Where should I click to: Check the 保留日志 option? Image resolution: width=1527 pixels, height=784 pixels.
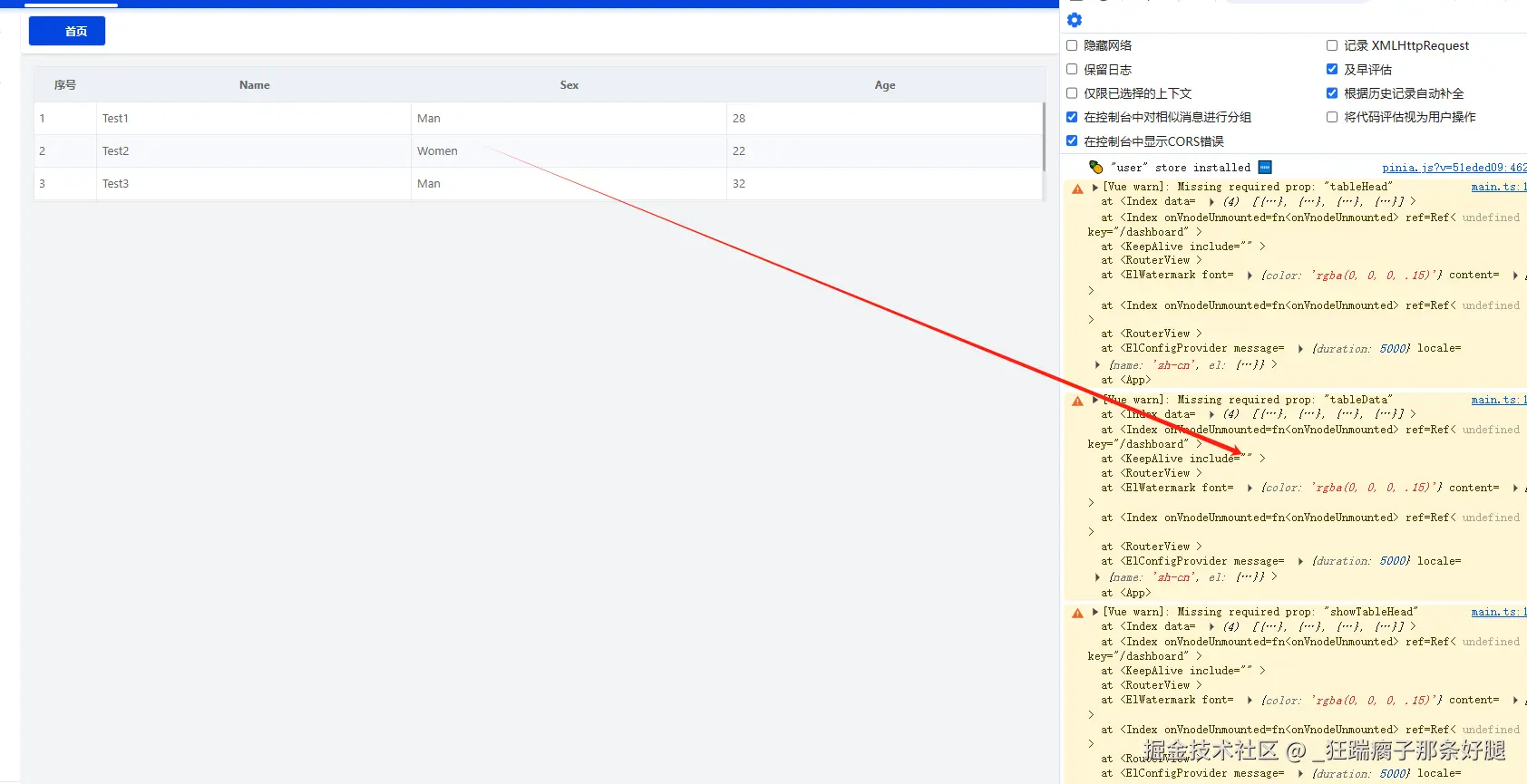tap(1072, 69)
